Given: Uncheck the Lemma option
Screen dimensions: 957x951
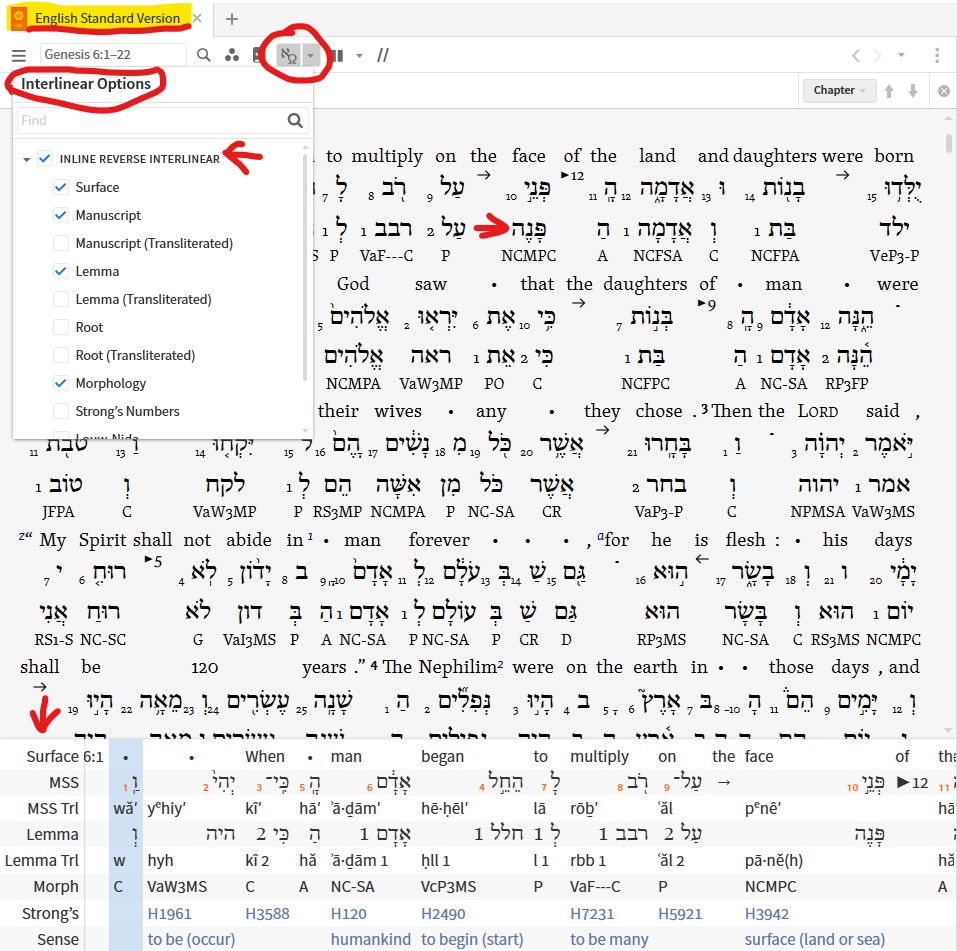Looking at the screenshot, I should (x=60, y=271).
